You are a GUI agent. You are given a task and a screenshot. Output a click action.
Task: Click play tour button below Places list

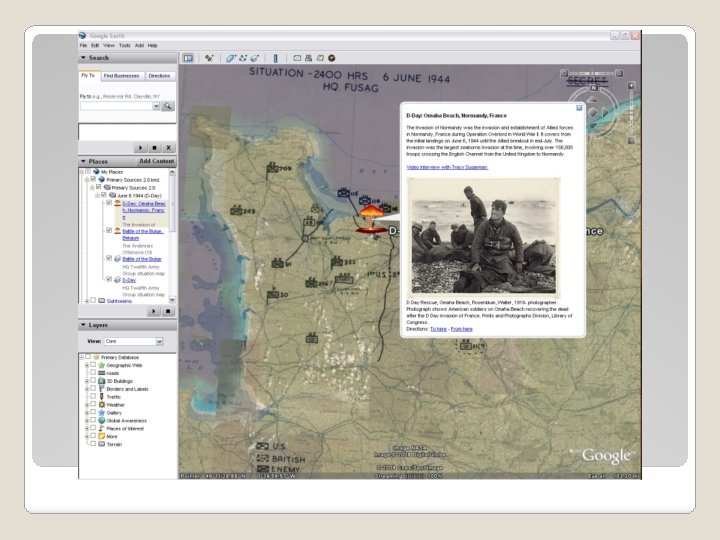[x=153, y=311]
